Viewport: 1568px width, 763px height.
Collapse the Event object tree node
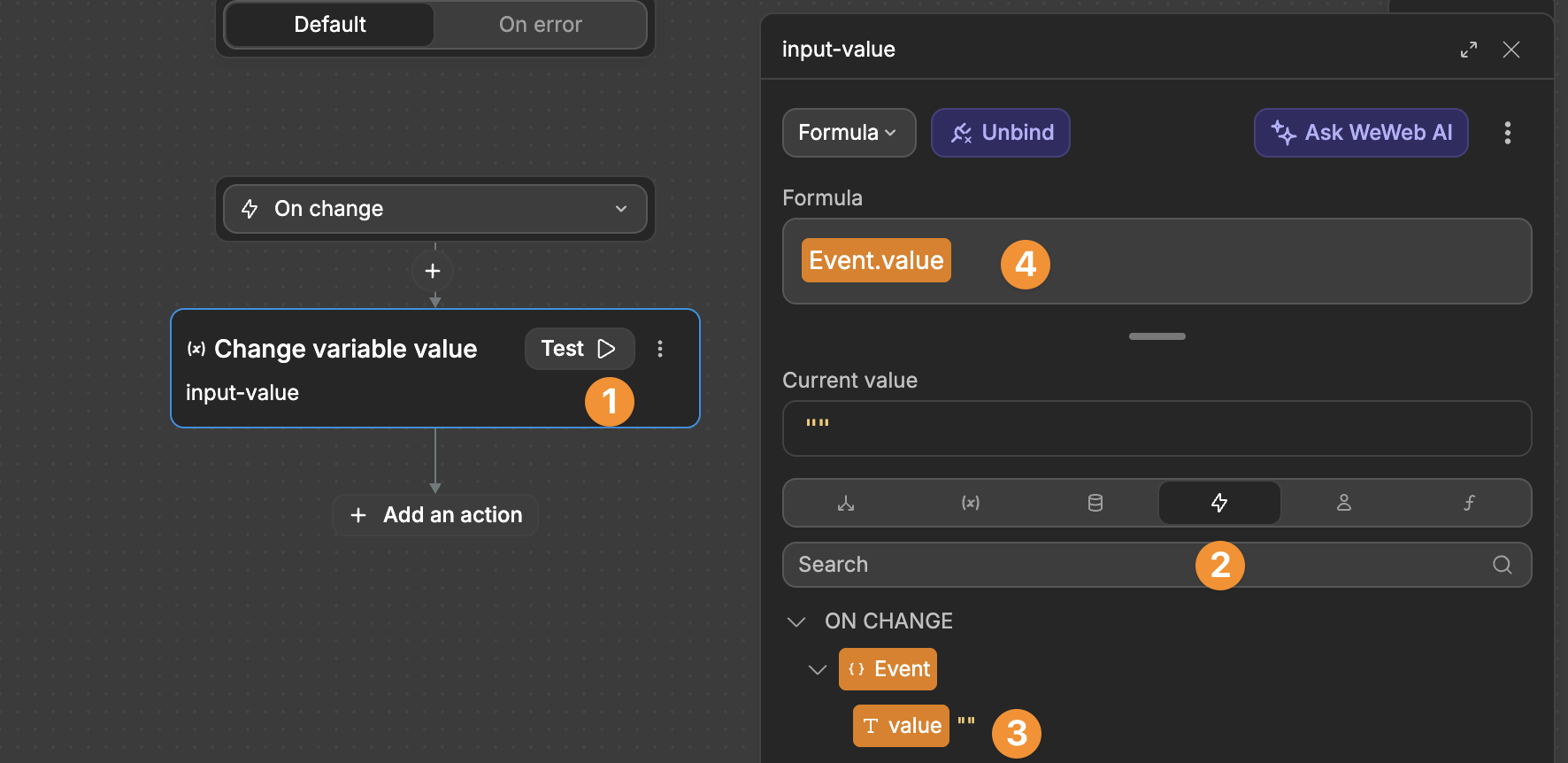pos(818,669)
